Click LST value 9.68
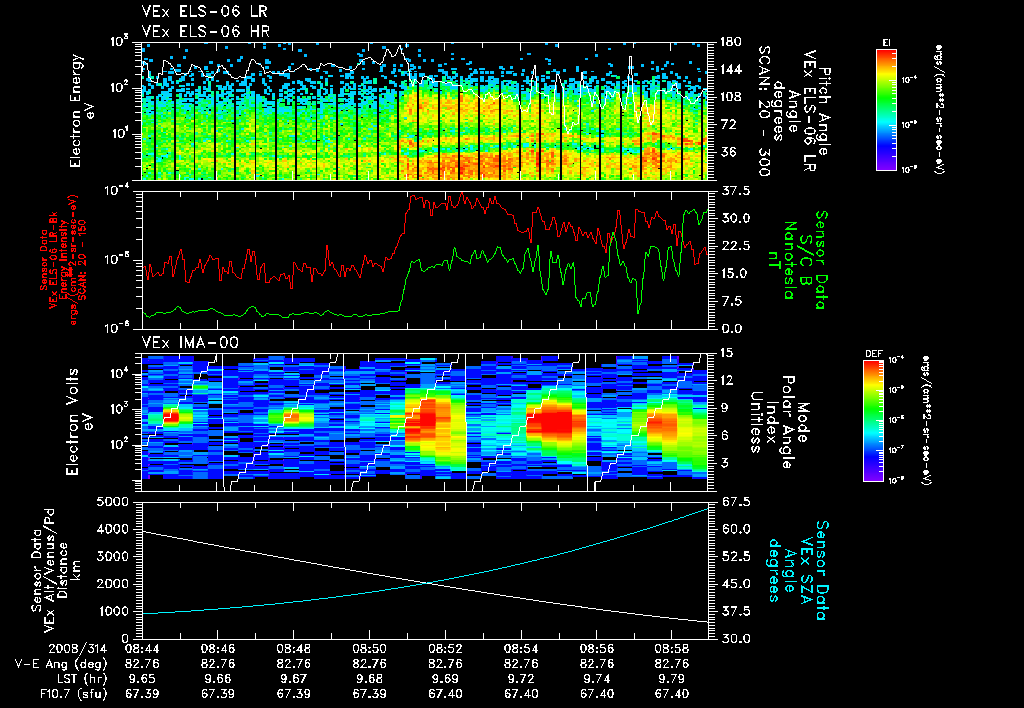This screenshot has width=1024, height=708. click(369, 679)
